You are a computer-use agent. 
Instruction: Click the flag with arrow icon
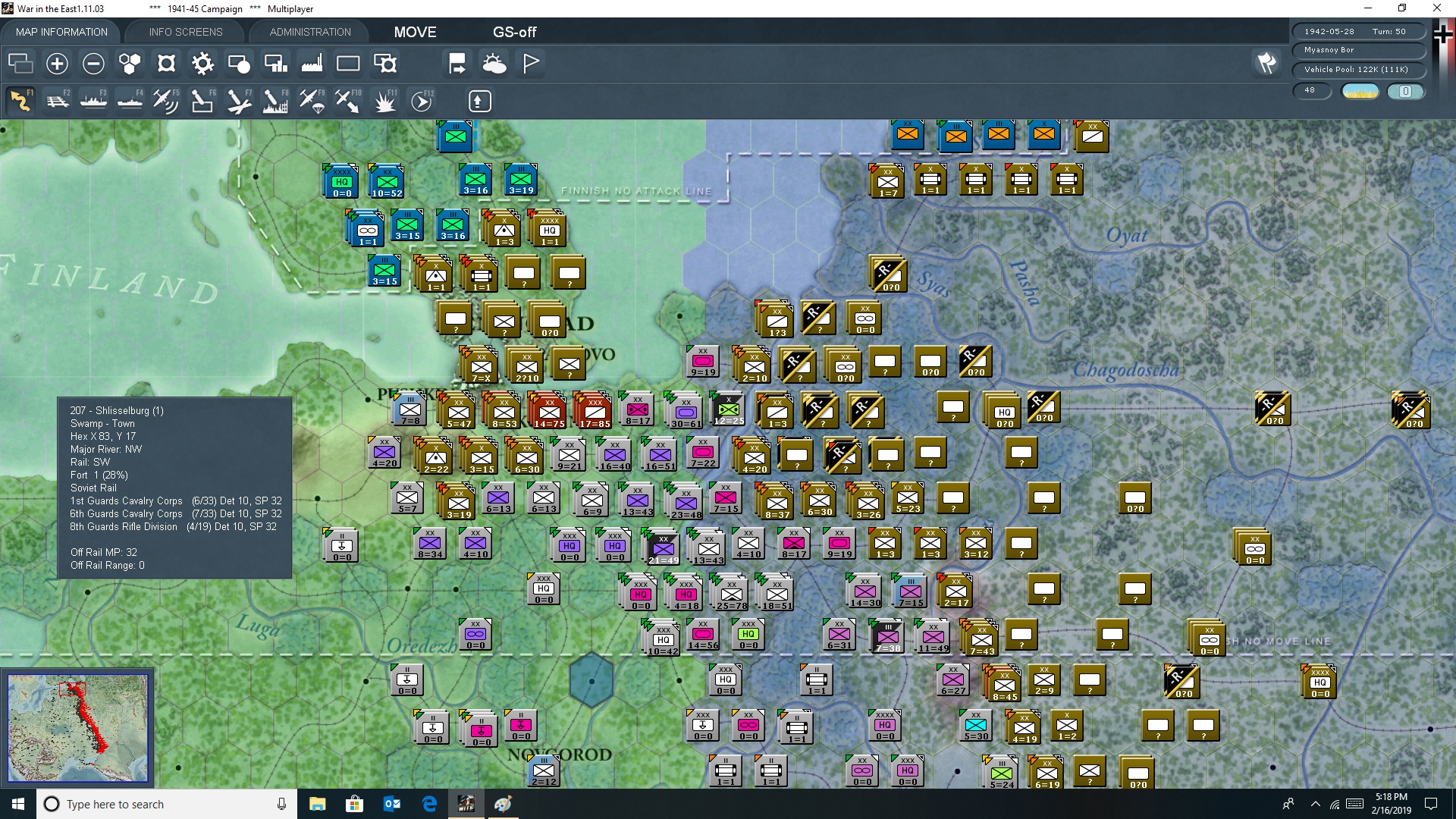(x=457, y=63)
